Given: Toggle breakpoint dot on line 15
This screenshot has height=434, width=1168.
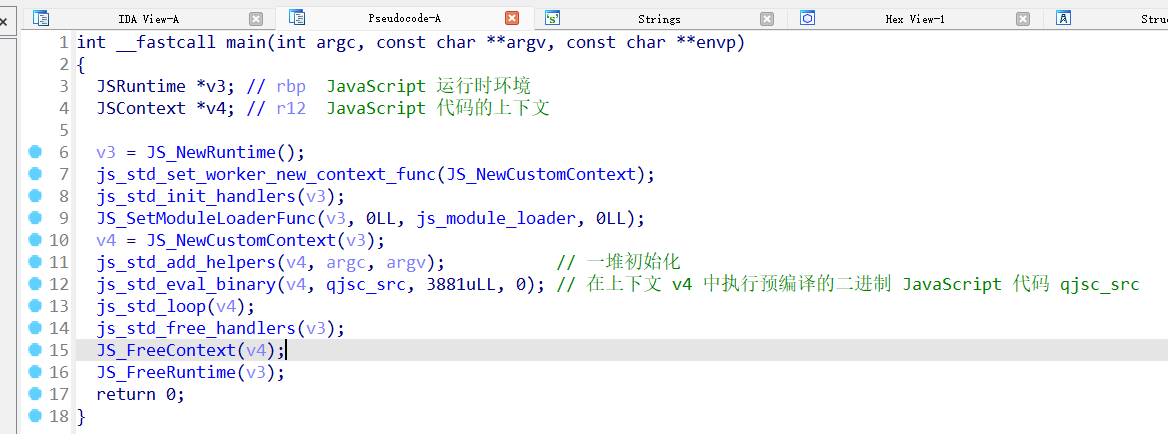Looking at the screenshot, I should click(x=34, y=349).
